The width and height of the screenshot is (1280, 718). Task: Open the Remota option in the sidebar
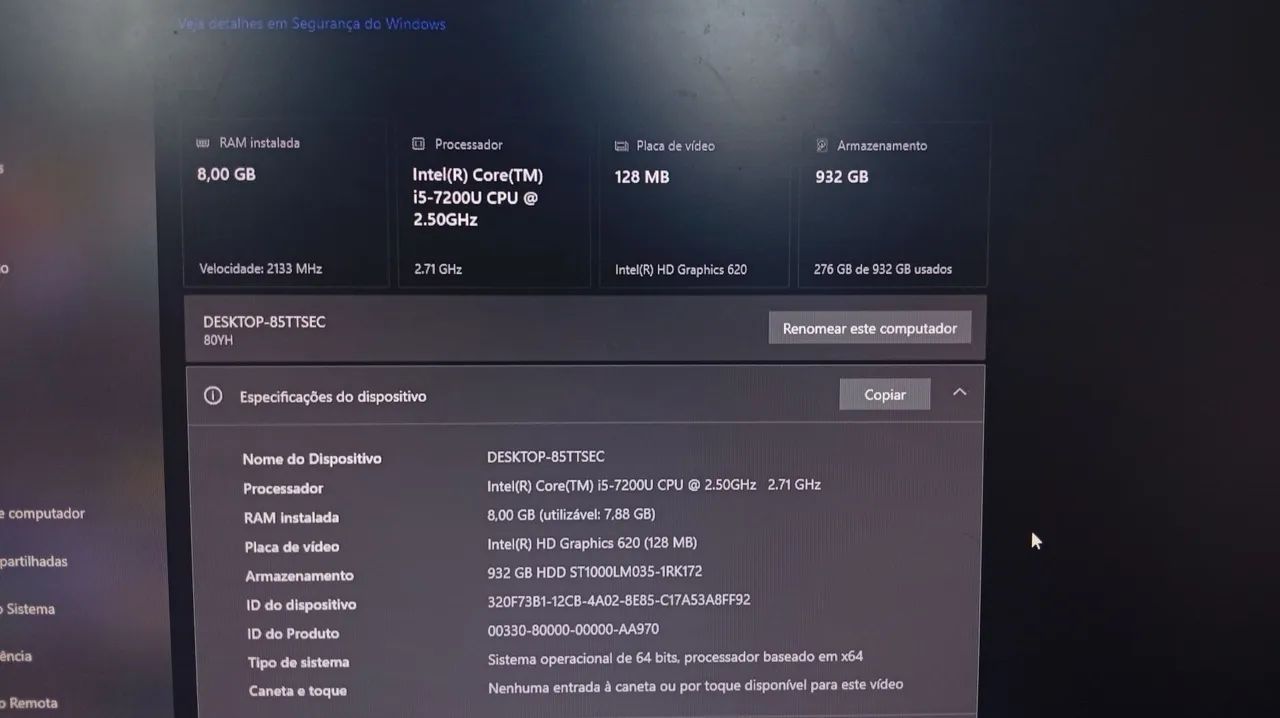coord(31,703)
